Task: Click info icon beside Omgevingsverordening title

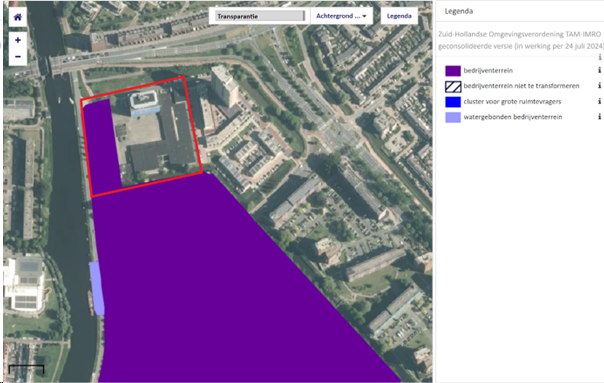Action: (600, 57)
